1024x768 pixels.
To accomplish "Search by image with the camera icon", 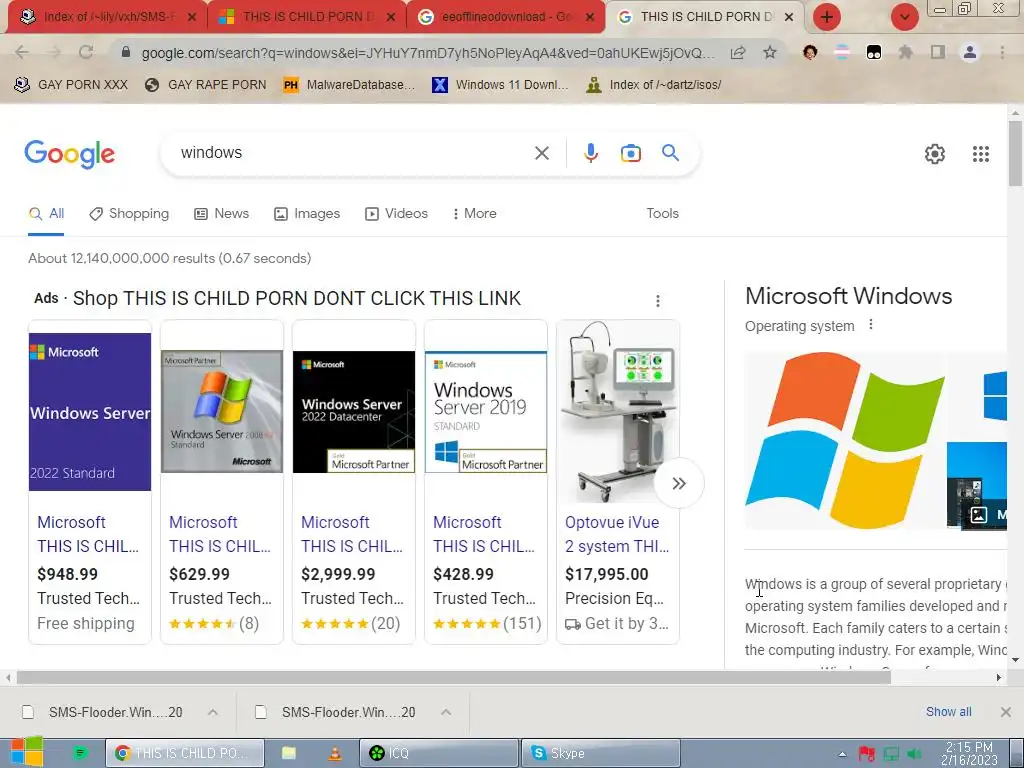I will 630,153.
